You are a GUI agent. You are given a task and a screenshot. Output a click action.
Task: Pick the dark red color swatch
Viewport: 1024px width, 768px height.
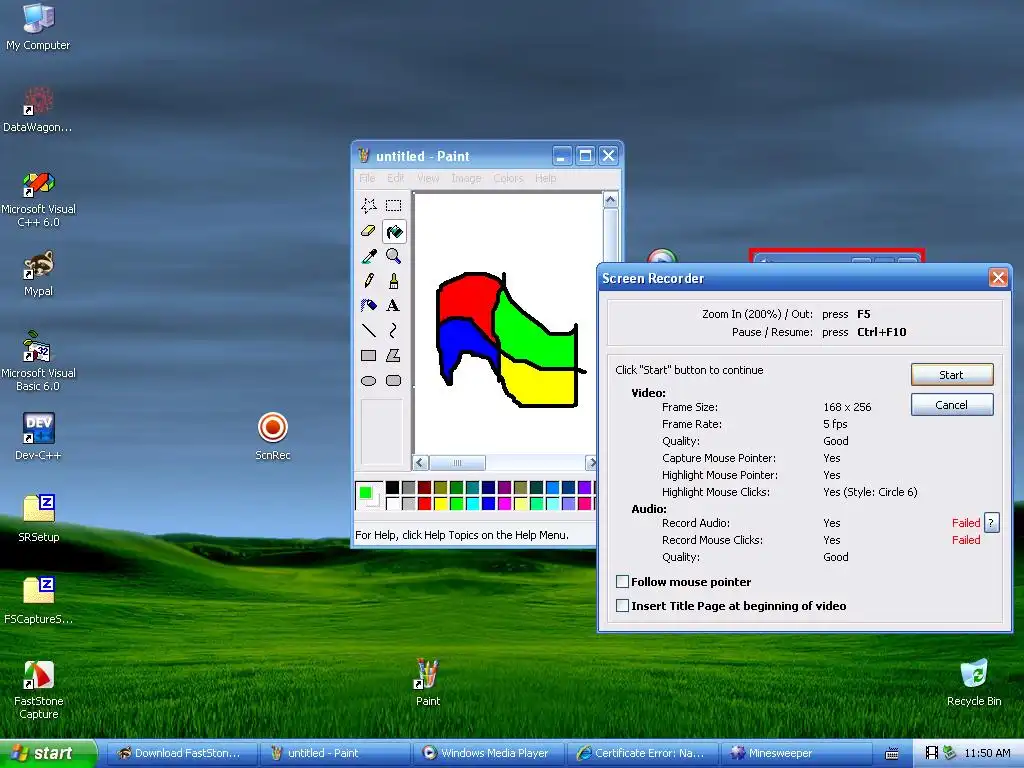[424, 487]
